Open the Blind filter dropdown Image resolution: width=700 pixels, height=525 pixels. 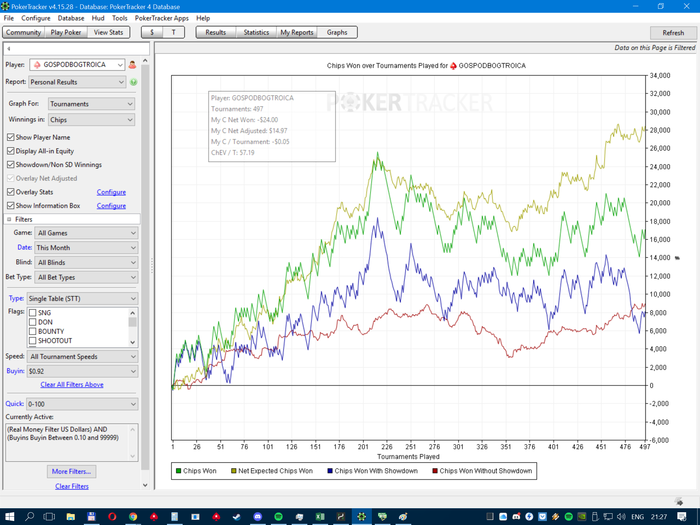(x=87, y=262)
